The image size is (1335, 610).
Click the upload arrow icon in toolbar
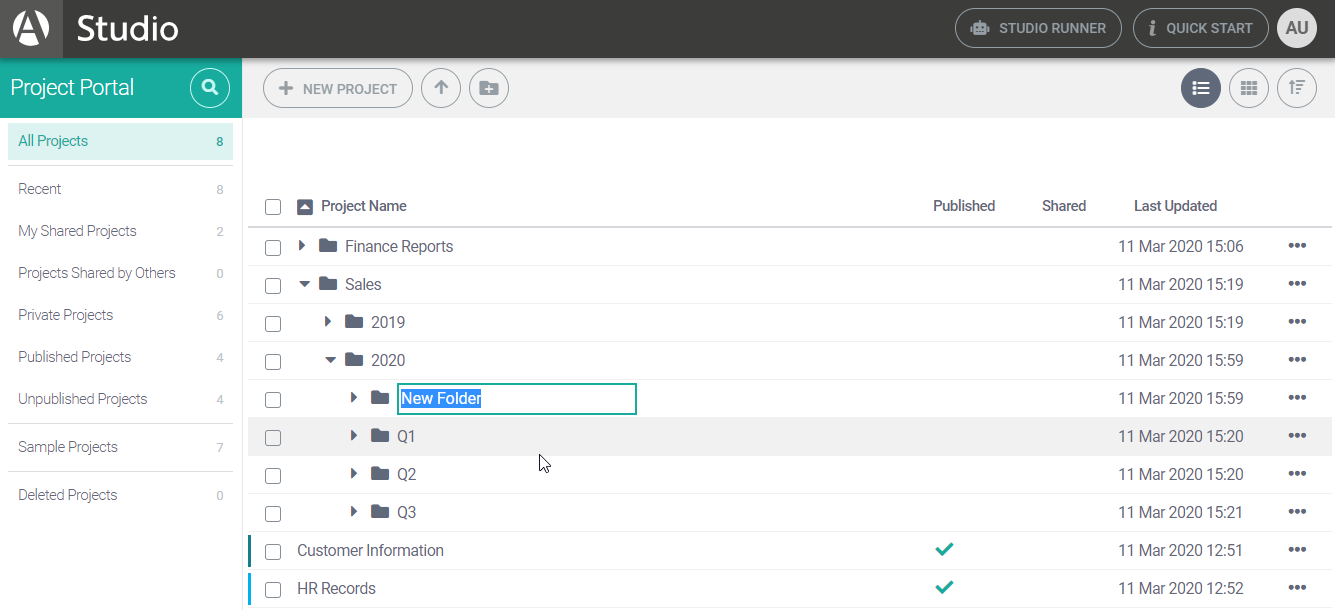441,88
